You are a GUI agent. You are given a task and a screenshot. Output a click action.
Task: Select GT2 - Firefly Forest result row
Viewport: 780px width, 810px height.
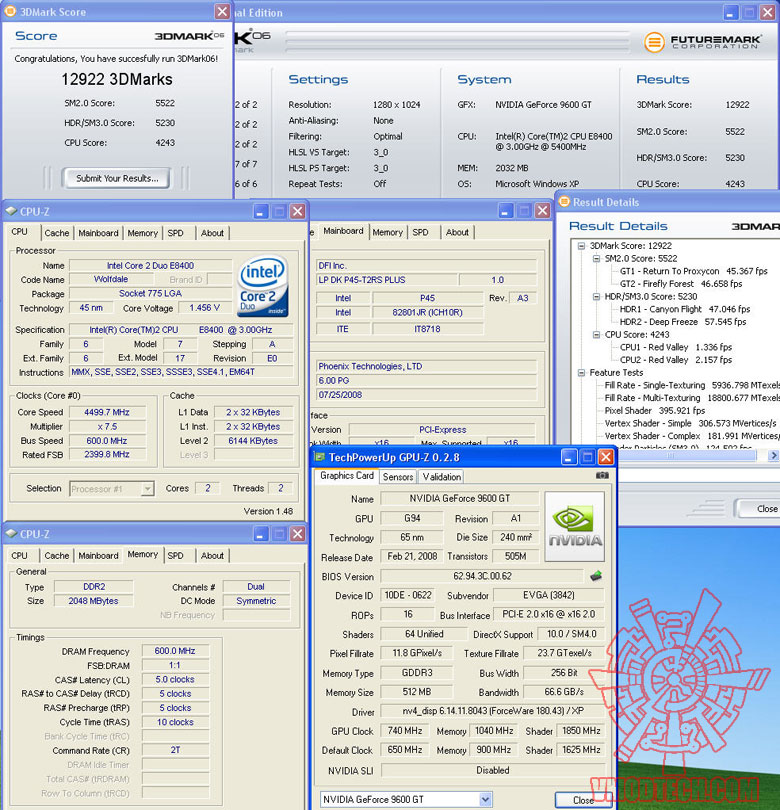click(x=681, y=284)
